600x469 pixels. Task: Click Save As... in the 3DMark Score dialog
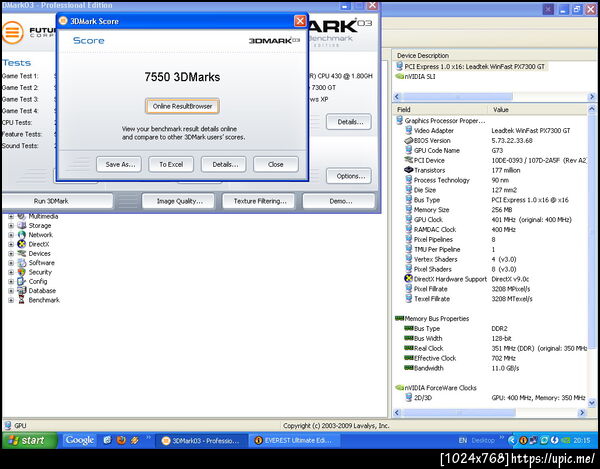[x=119, y=164]
